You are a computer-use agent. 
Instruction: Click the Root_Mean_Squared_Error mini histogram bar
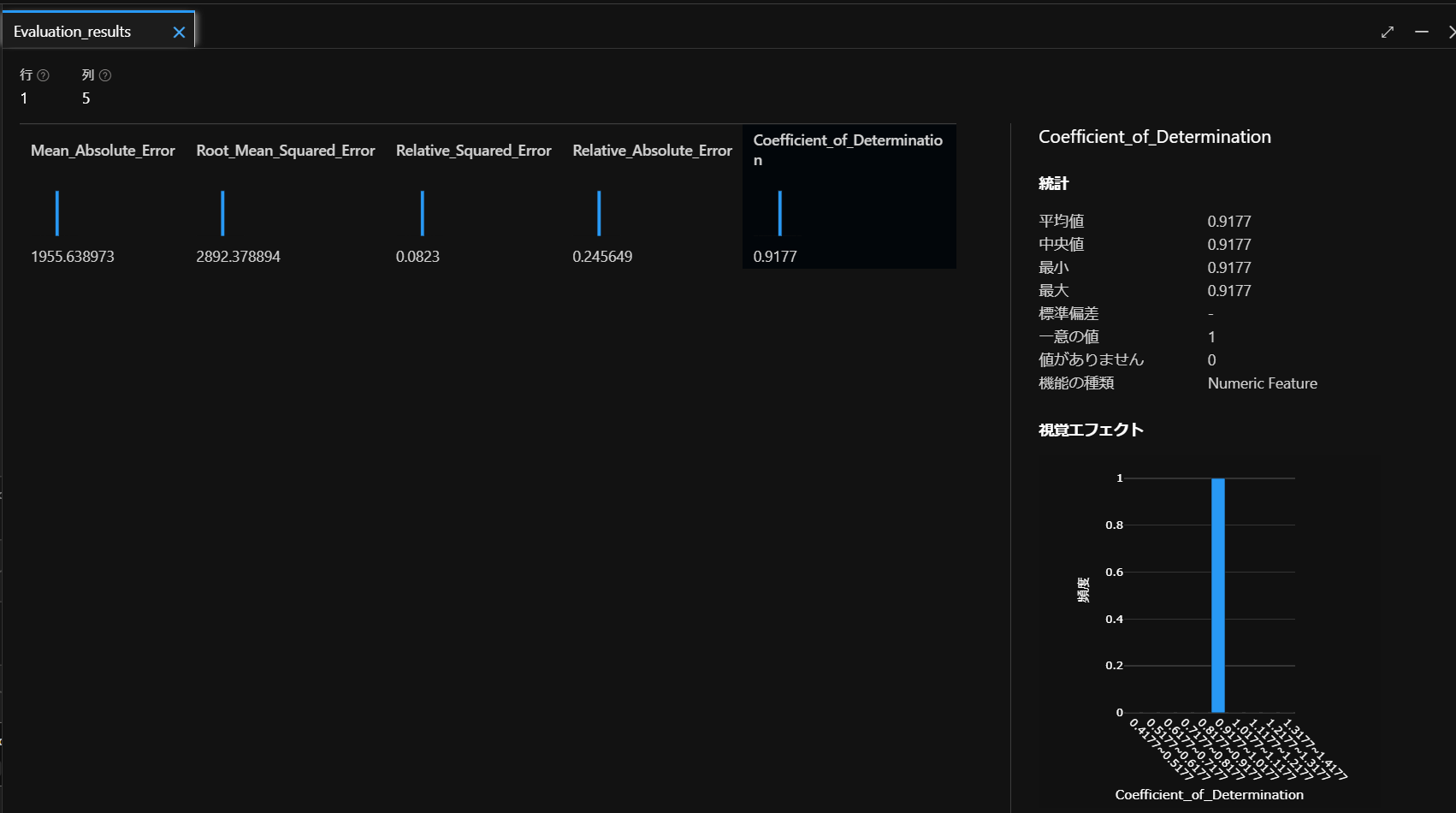pyautogui.click(x=222, y=213)
